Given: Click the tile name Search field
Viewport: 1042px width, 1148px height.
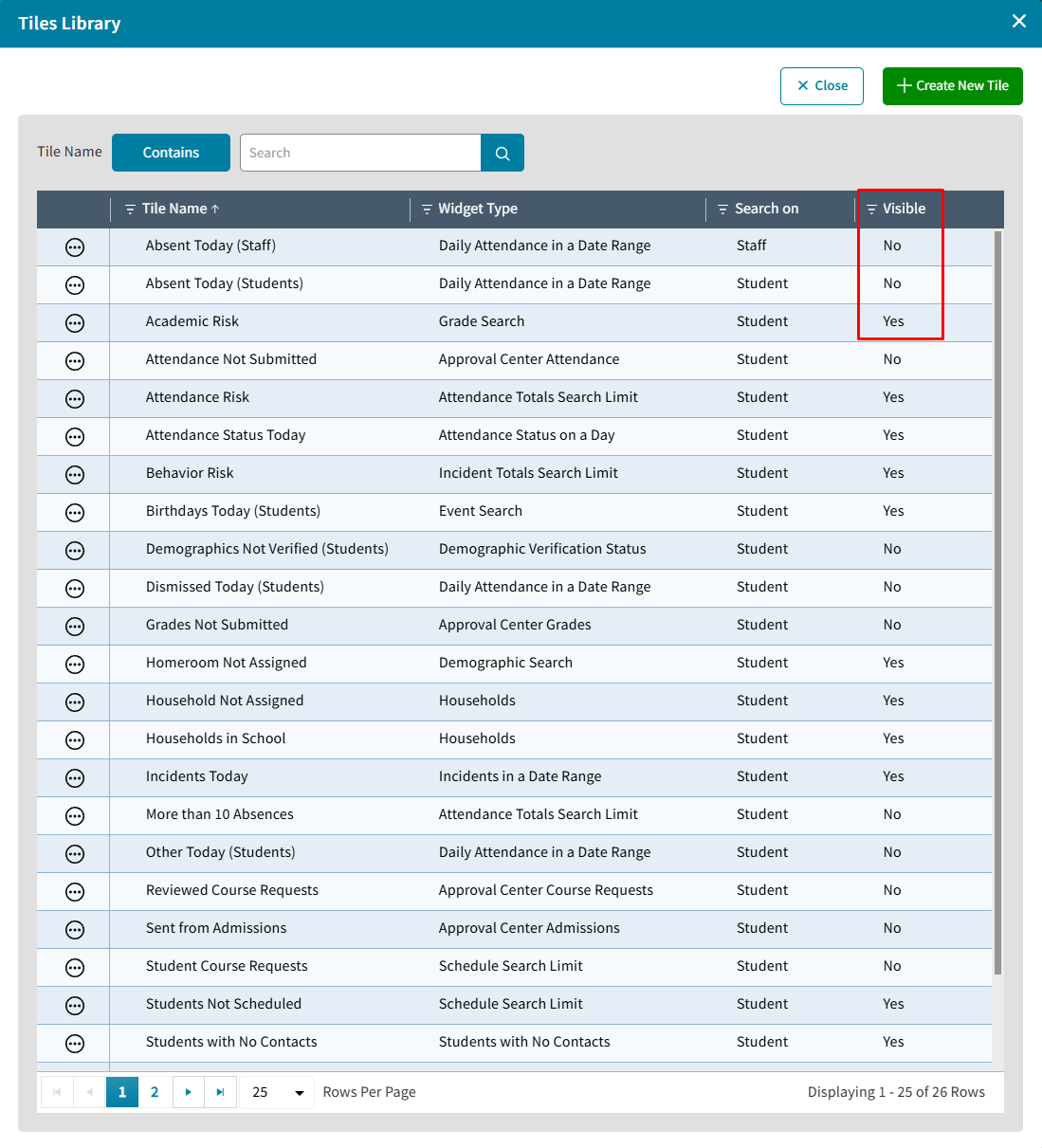Looking at the screenshot, I should (360, 153).
